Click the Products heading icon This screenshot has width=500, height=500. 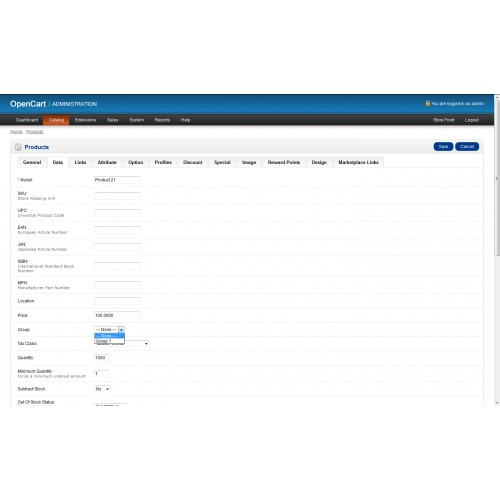[x=18, y=147]
